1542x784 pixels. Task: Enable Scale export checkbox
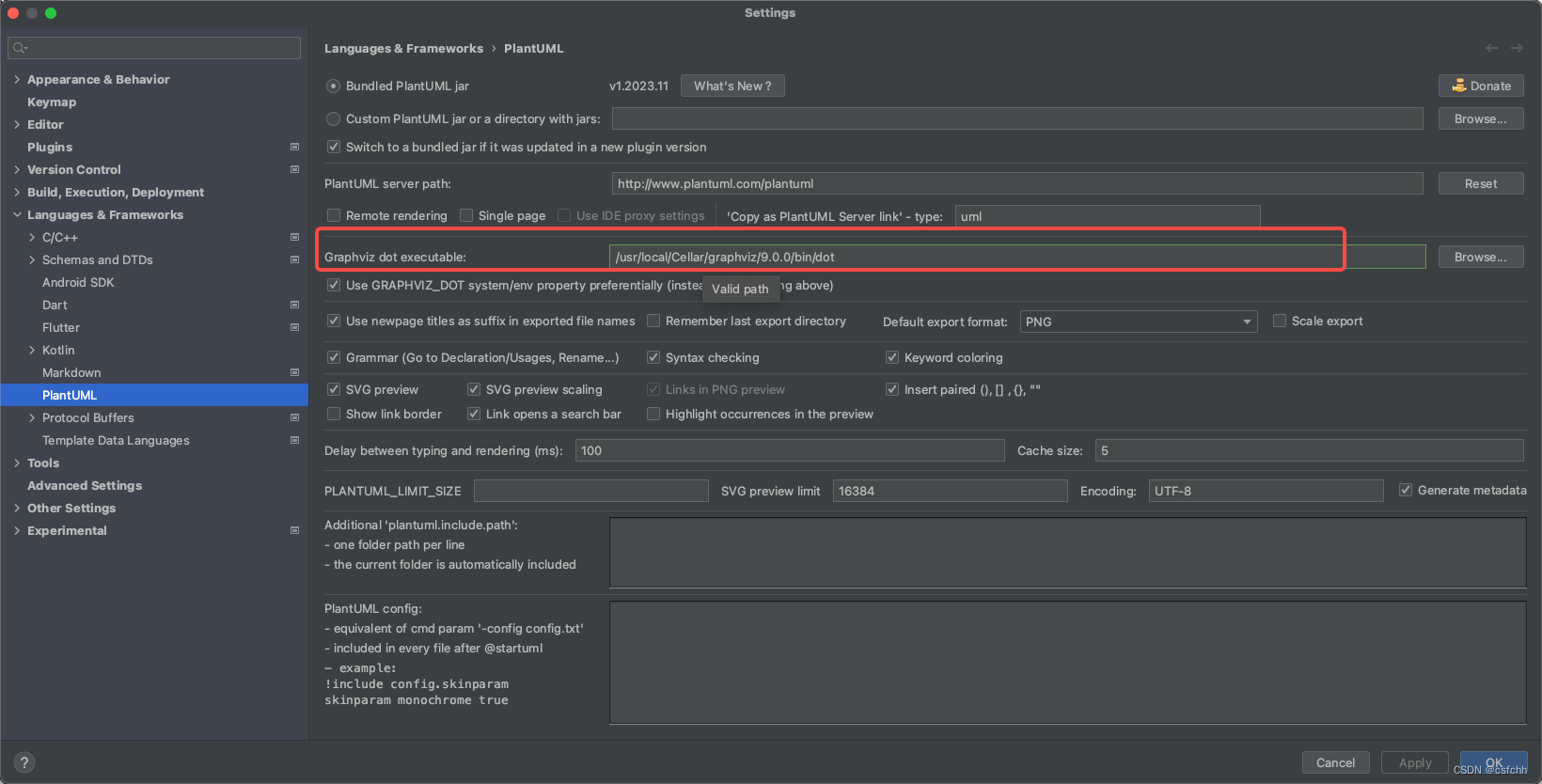coord(1279,321)
